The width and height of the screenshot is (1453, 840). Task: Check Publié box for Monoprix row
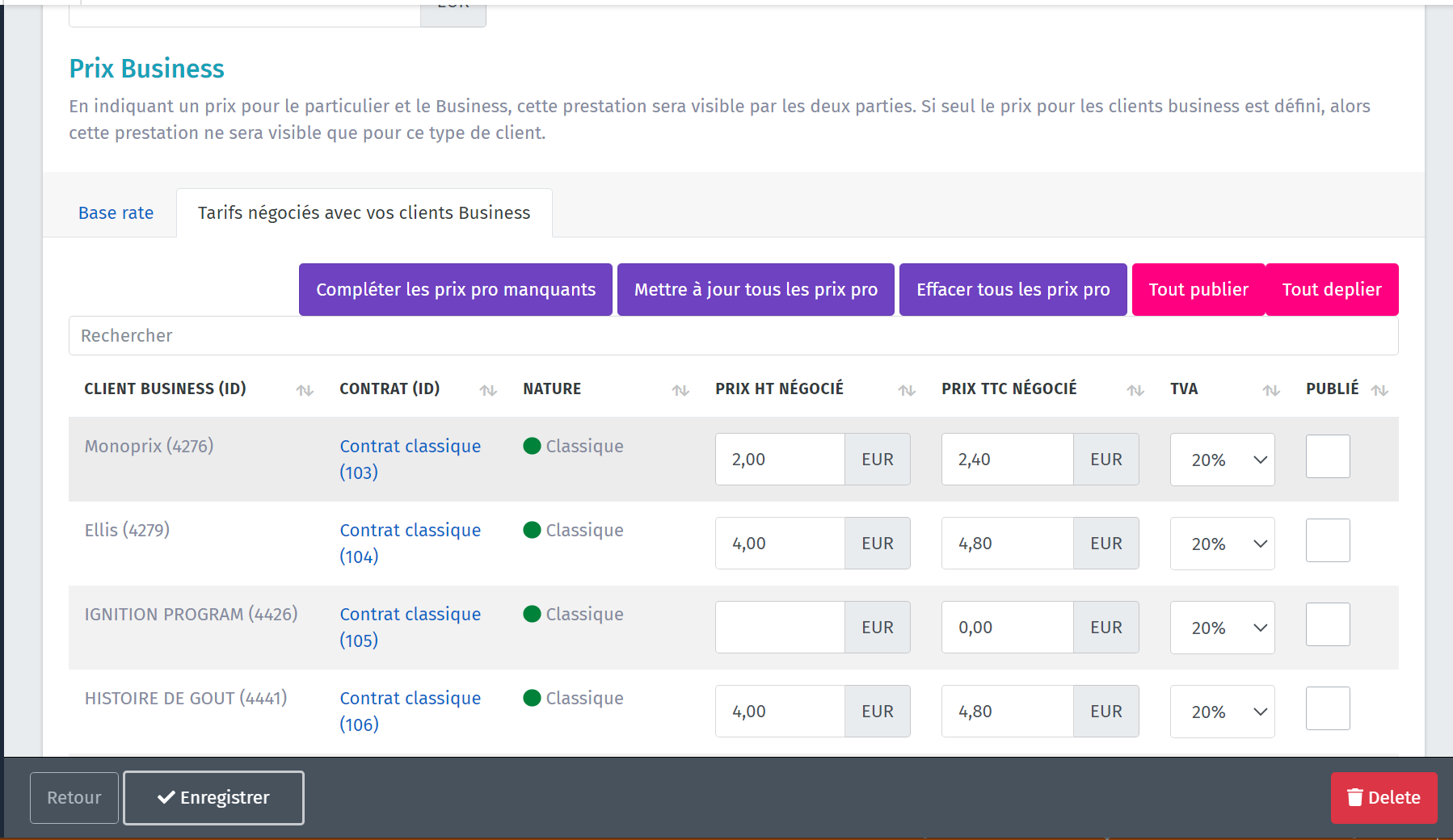(1328, 456)
